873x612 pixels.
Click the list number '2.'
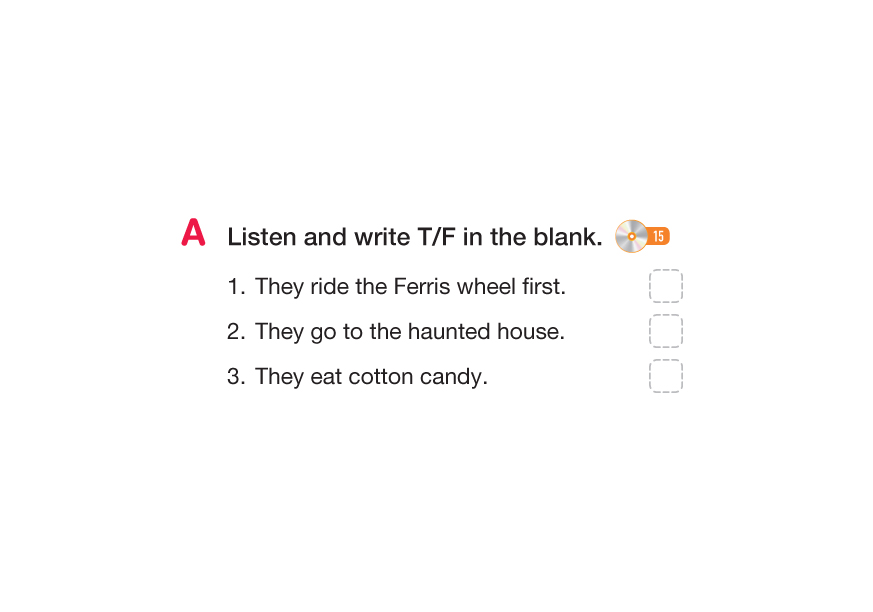click(236, 332)
